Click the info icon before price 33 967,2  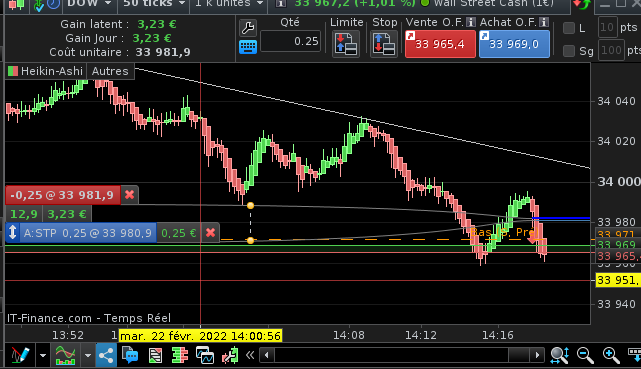click(x=280, y=4)
